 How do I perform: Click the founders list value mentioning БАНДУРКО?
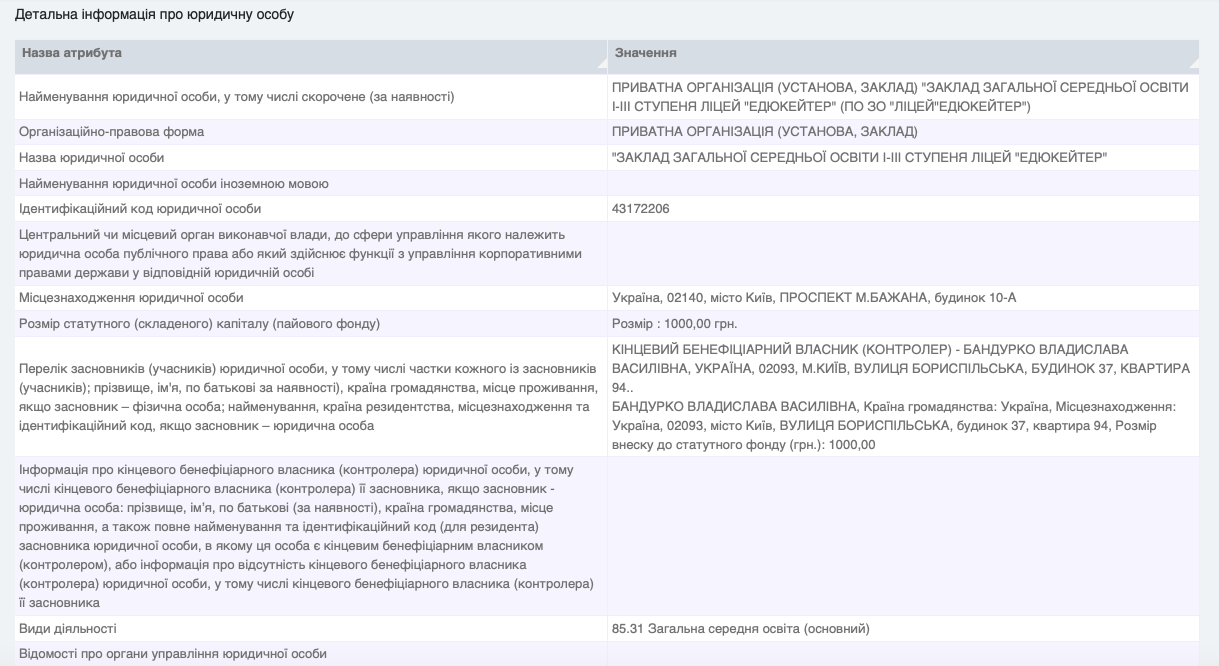point(900,397)
